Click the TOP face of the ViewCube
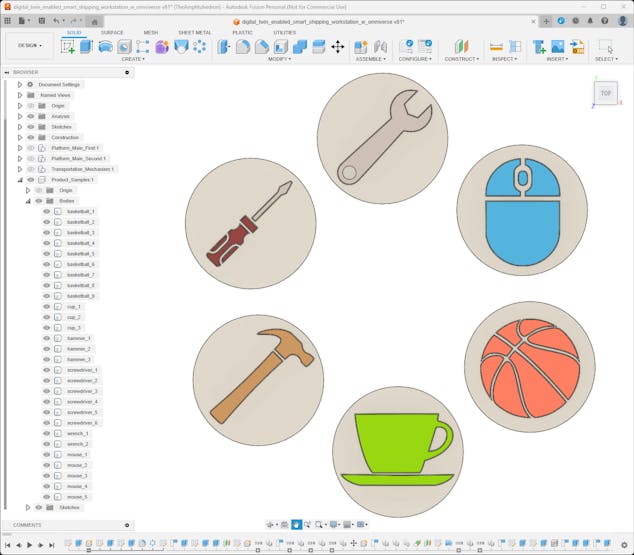634x555 pixels. tap(606, 93)
